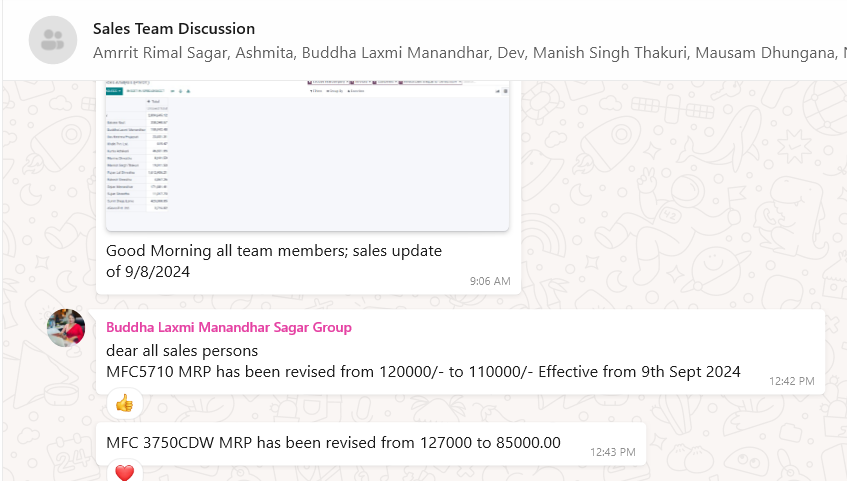Click the "of 9/8/2024" caption text
This screenshot has height=481, width=847.
click(x=147, y=271)
